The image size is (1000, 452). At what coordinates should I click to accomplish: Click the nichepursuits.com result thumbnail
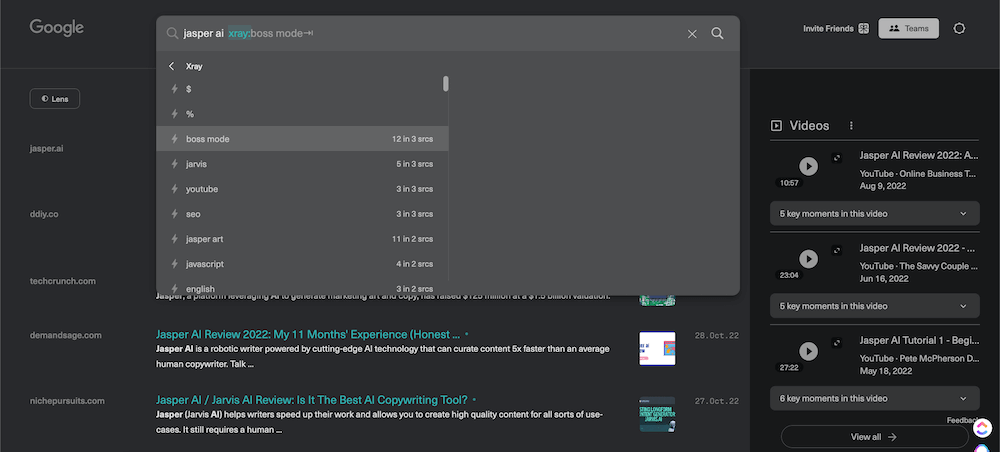657,414
